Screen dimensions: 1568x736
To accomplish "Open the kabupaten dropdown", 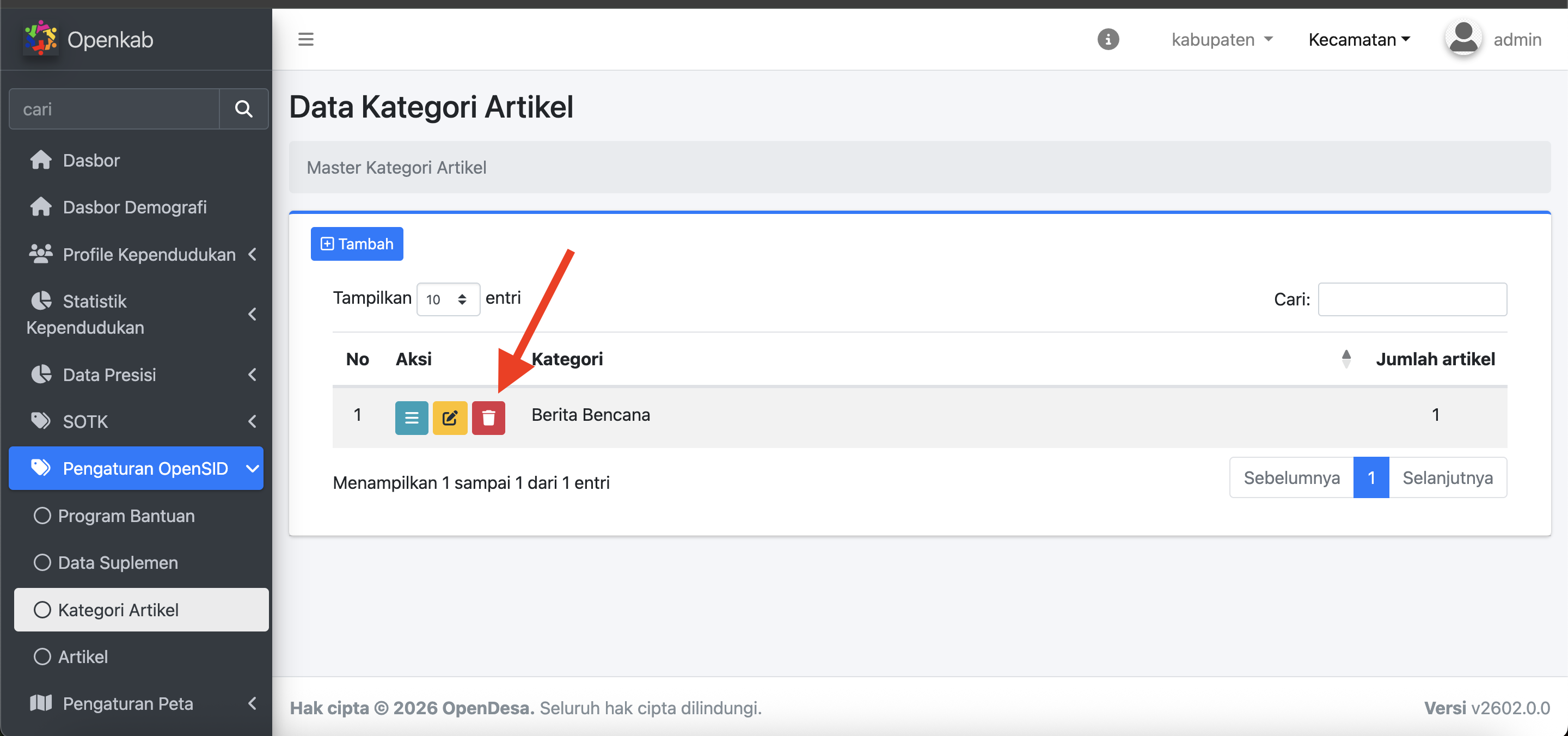I will click(1222, 40).
